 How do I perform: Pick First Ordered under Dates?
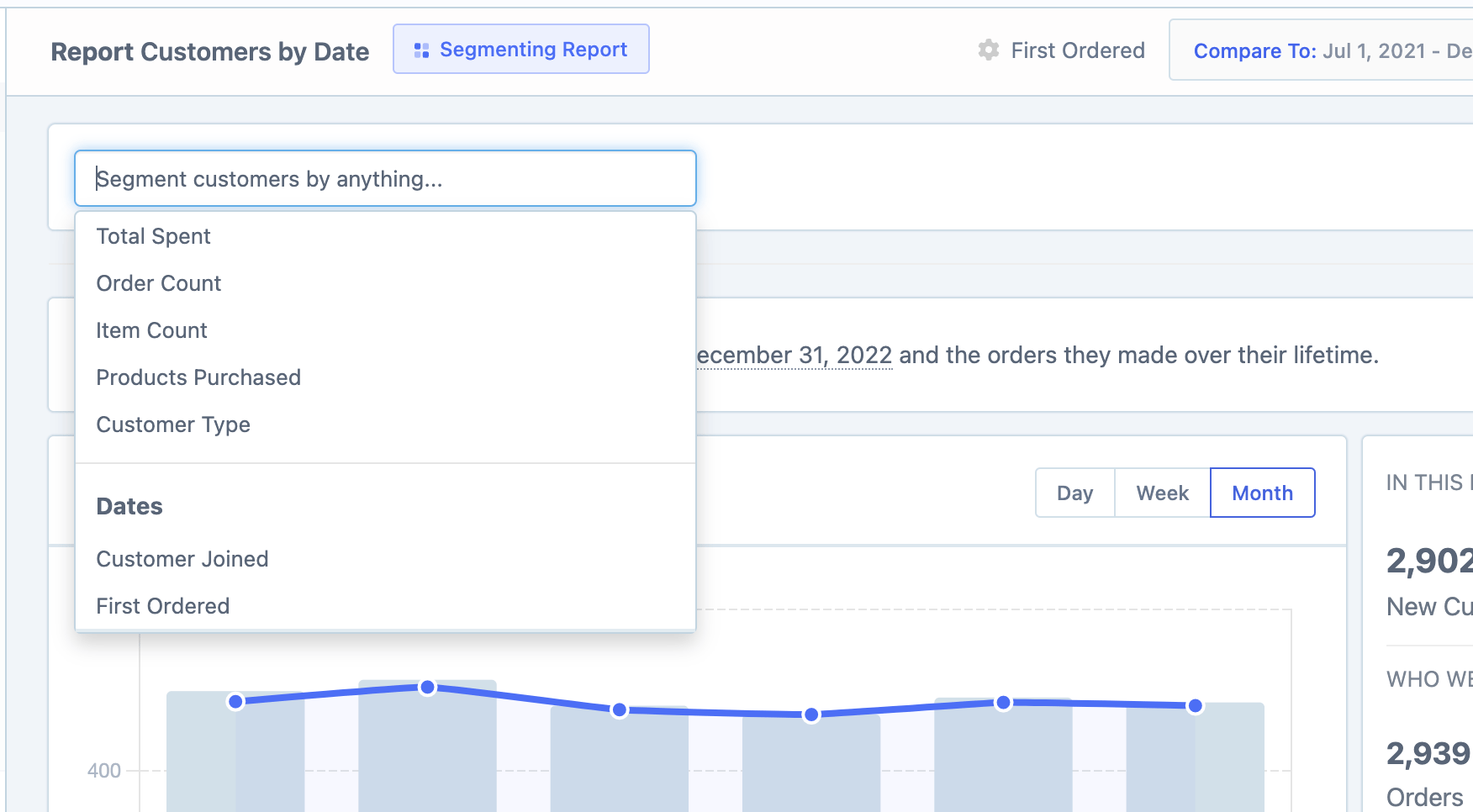click(163, 606)
